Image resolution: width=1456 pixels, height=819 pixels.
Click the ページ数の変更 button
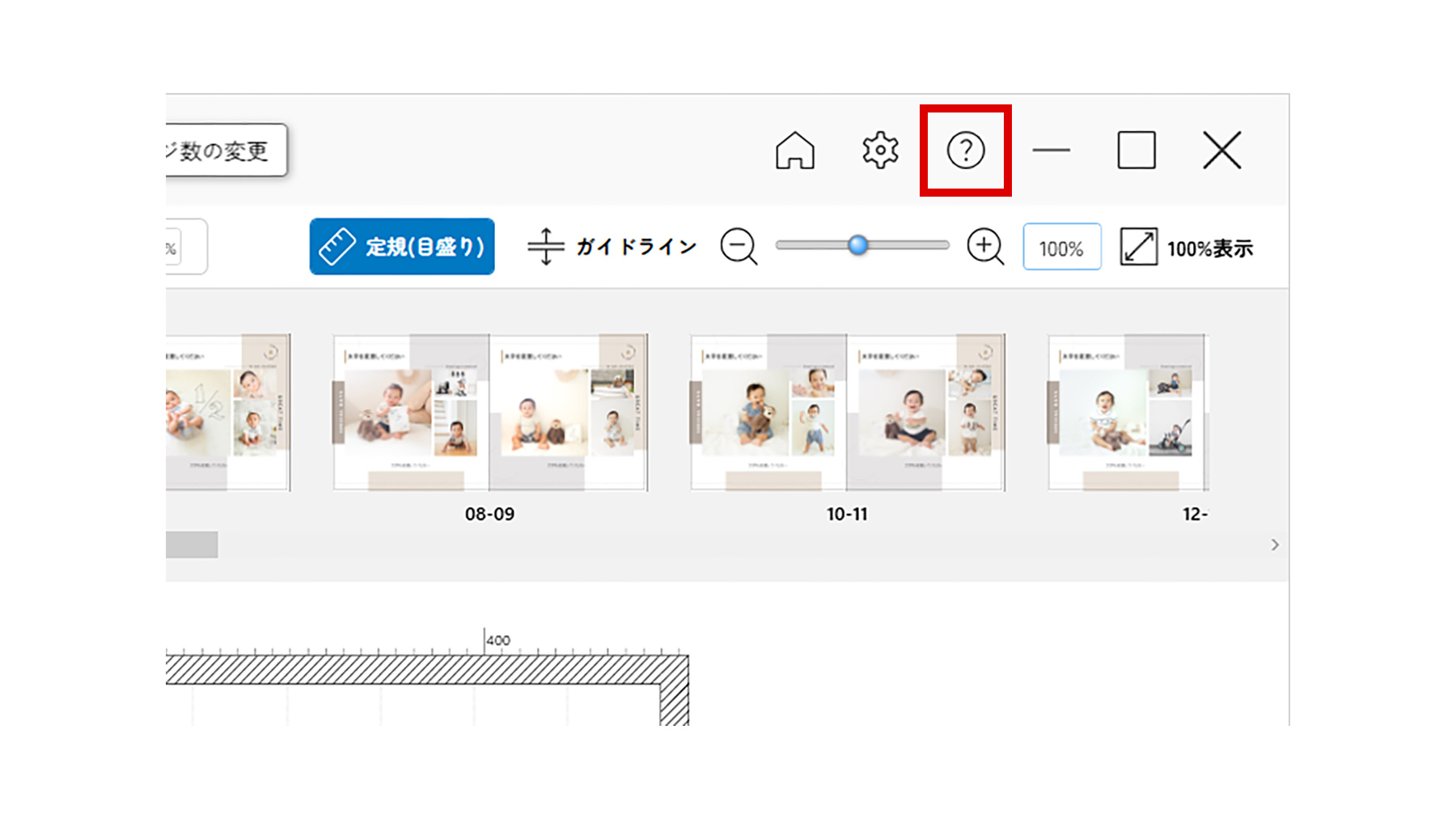point(226,150)
